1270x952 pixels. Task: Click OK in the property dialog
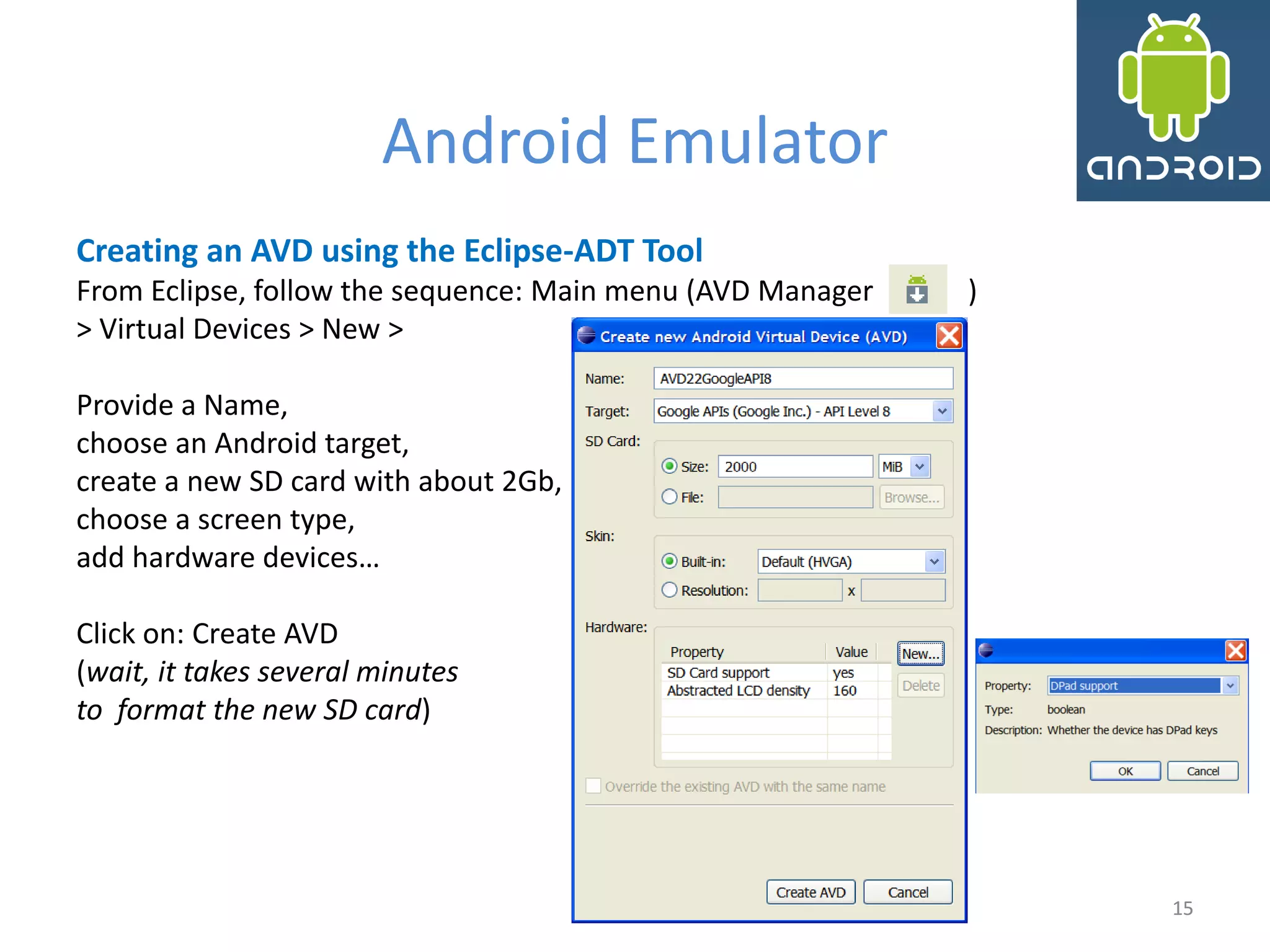coord(1125,771)
